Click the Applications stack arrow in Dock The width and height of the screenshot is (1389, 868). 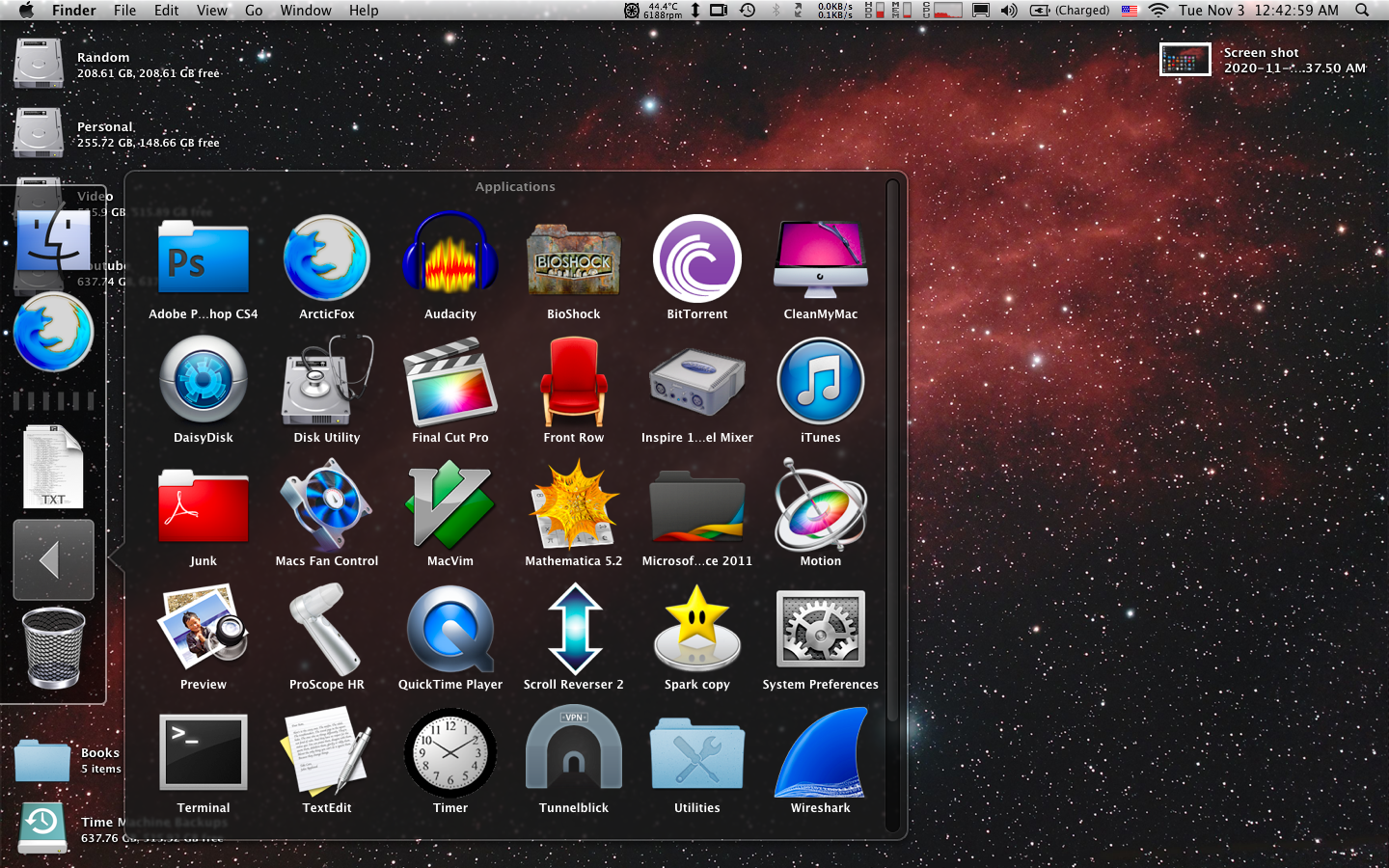[53, 560]
